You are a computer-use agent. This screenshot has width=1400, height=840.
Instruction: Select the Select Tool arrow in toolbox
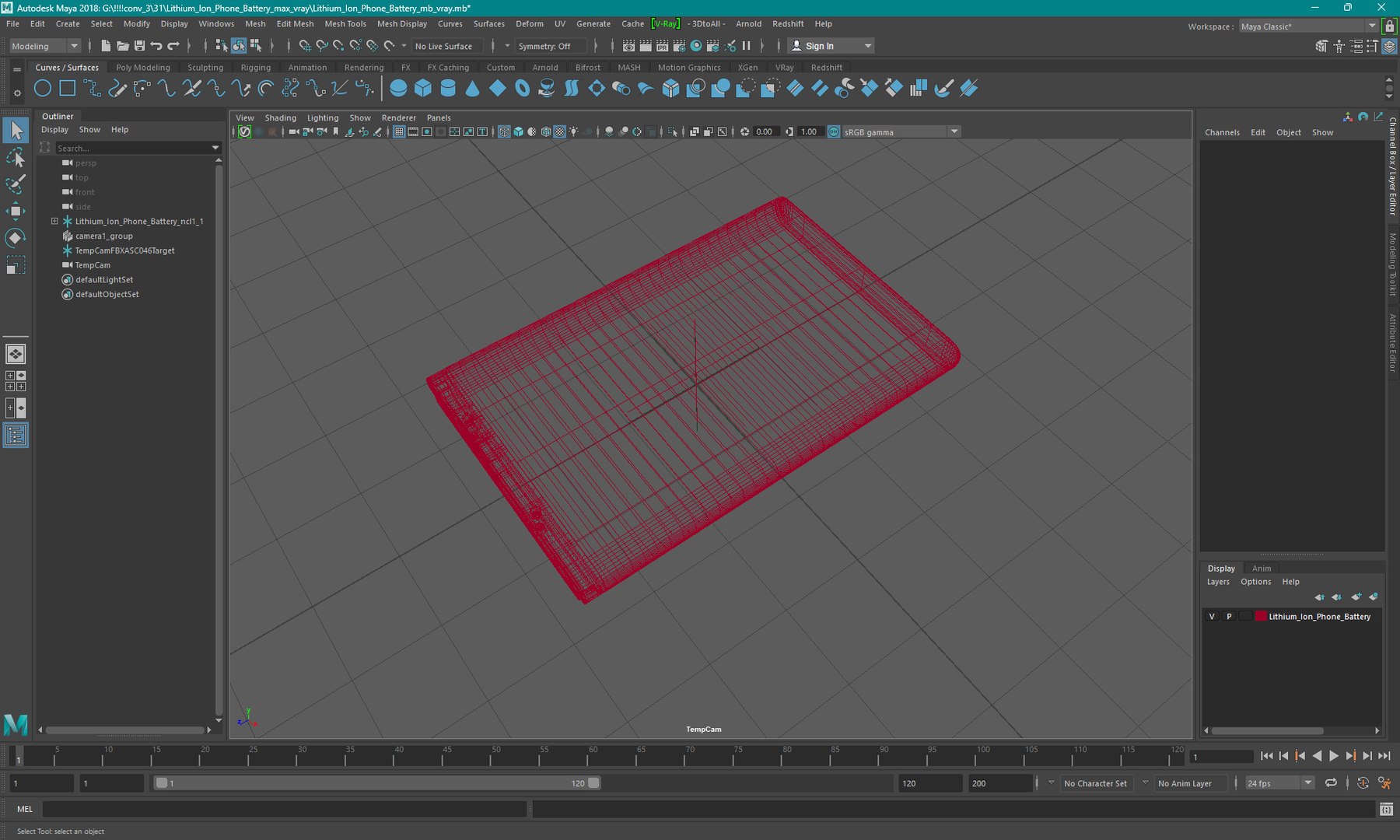click(x=16, y=130)
